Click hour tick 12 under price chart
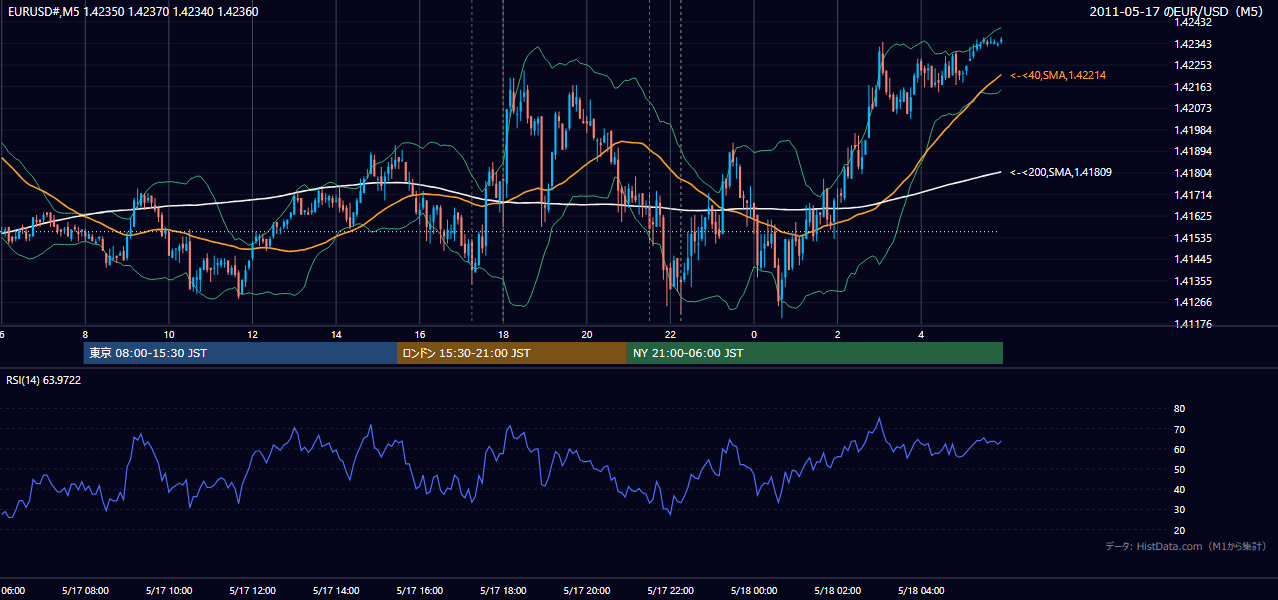1278x600 pixels. [252, 334]
